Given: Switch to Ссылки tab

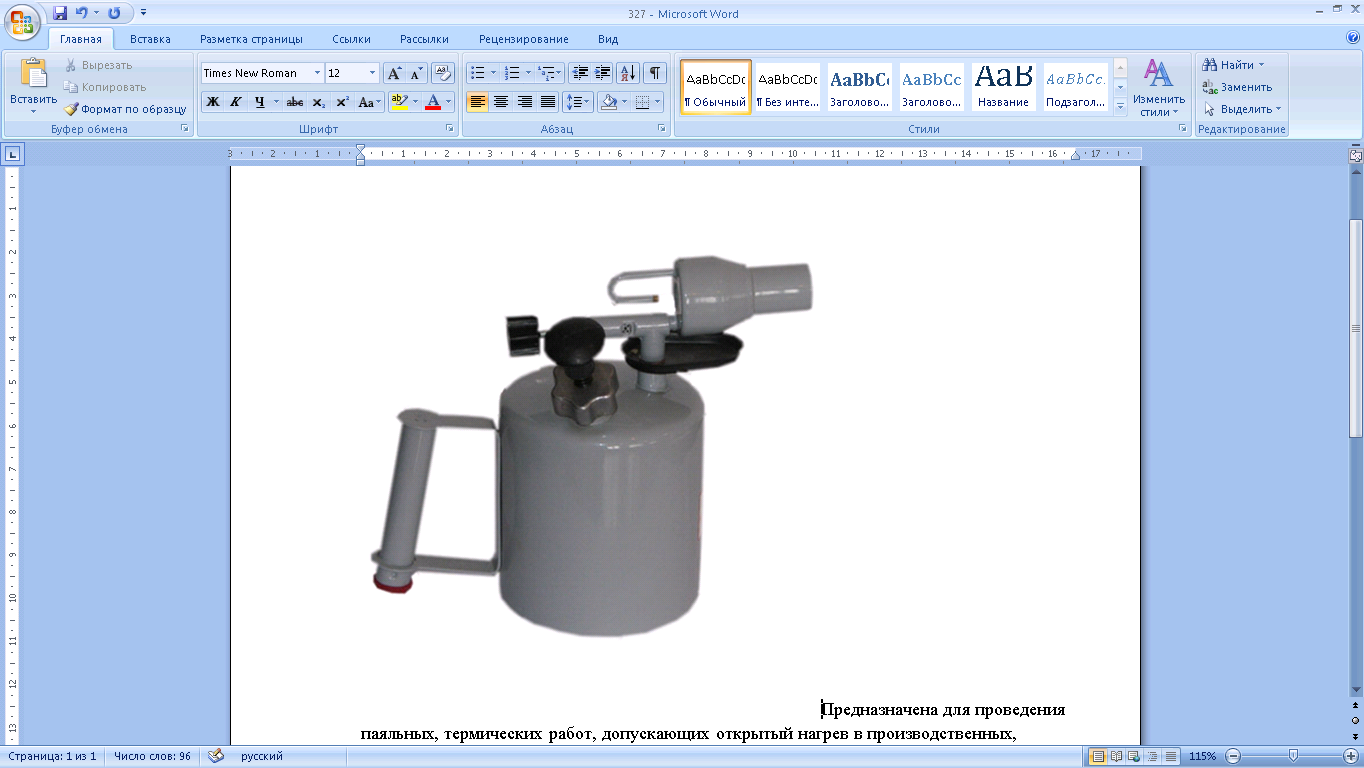Looking at the screenshot, I should [352, 39].
